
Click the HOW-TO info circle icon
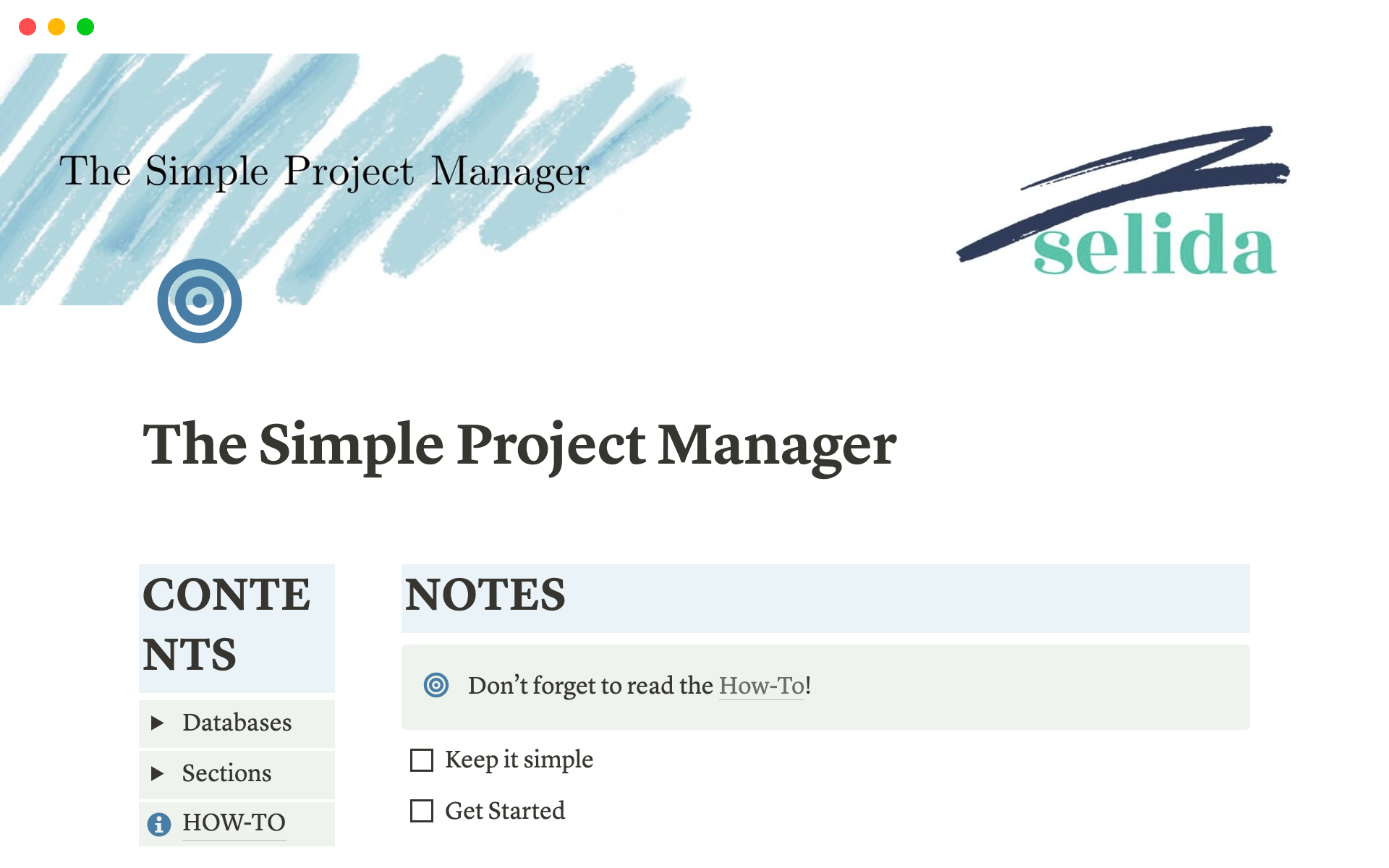162,822
